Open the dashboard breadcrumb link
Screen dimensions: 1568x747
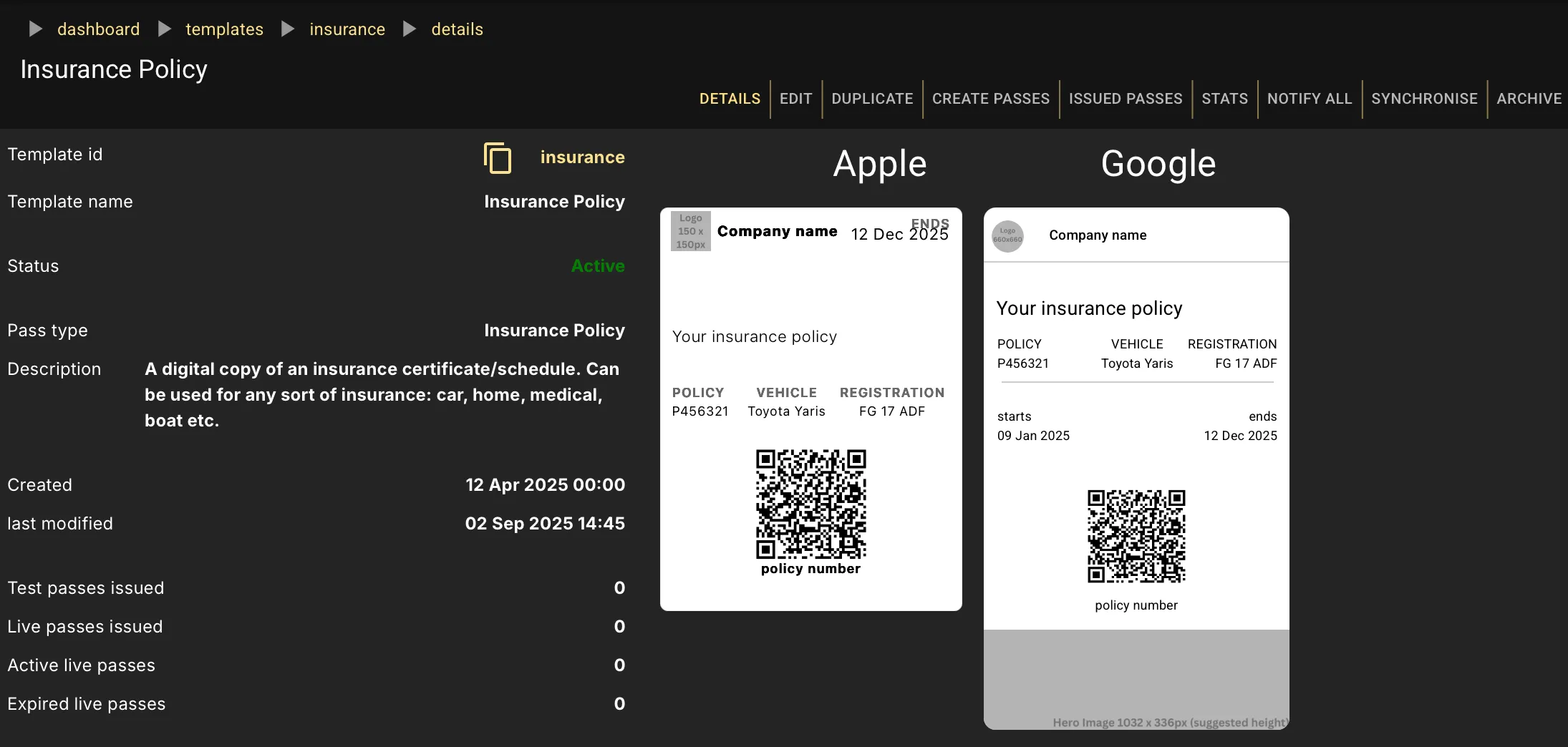98,29
